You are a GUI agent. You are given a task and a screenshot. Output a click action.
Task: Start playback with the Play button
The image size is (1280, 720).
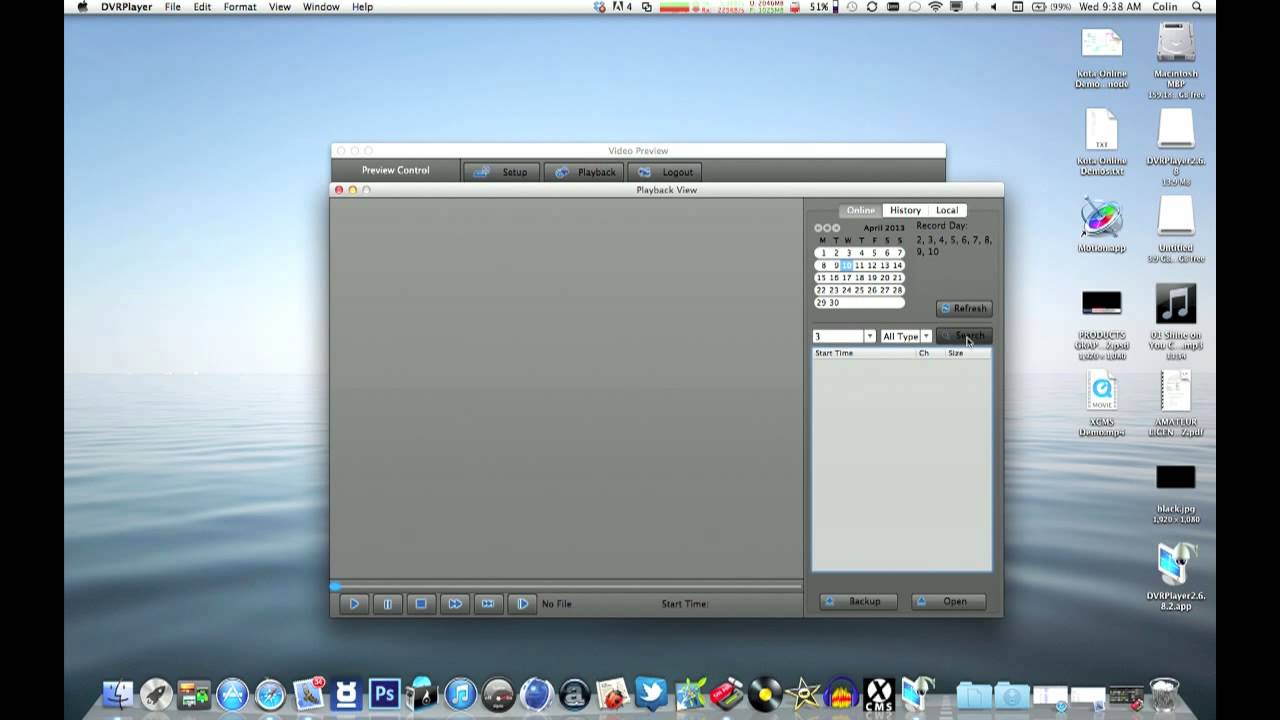click(353, 604)
